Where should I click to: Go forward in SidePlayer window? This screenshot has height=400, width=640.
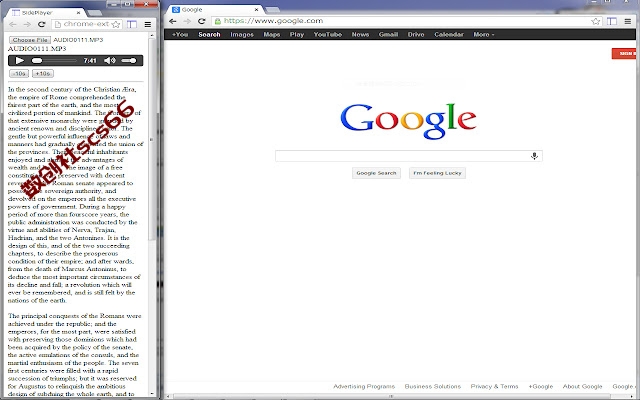point(27,24)
